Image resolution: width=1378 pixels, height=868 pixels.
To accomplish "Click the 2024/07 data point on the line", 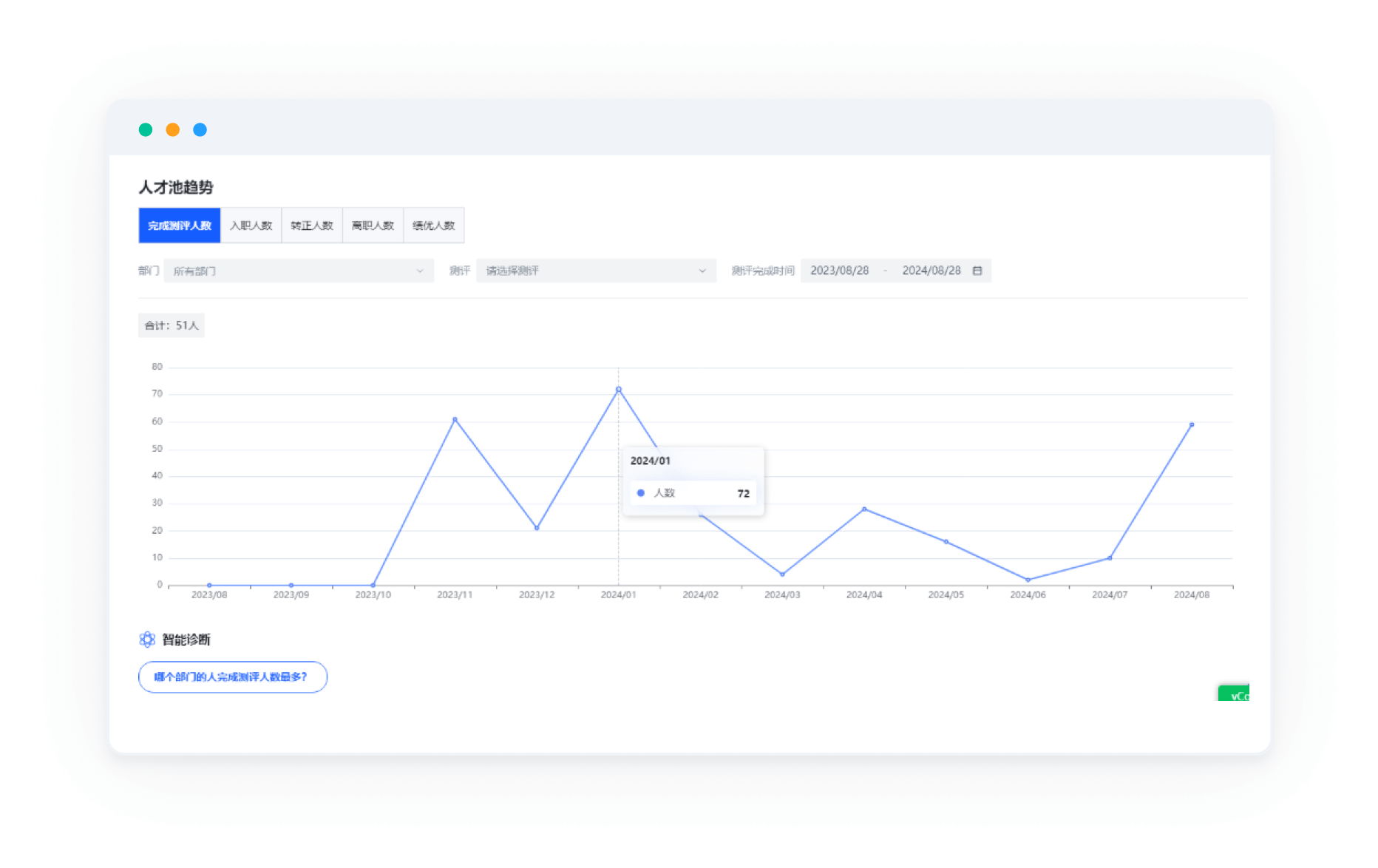I will 1110,558.
